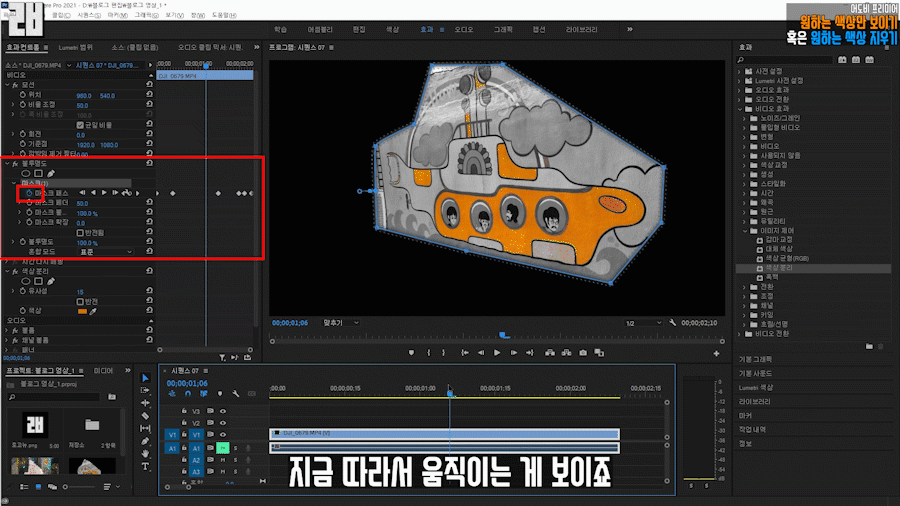Toggle V2 track output eye
Screen dimensions: 900x506
pos(223,423)
